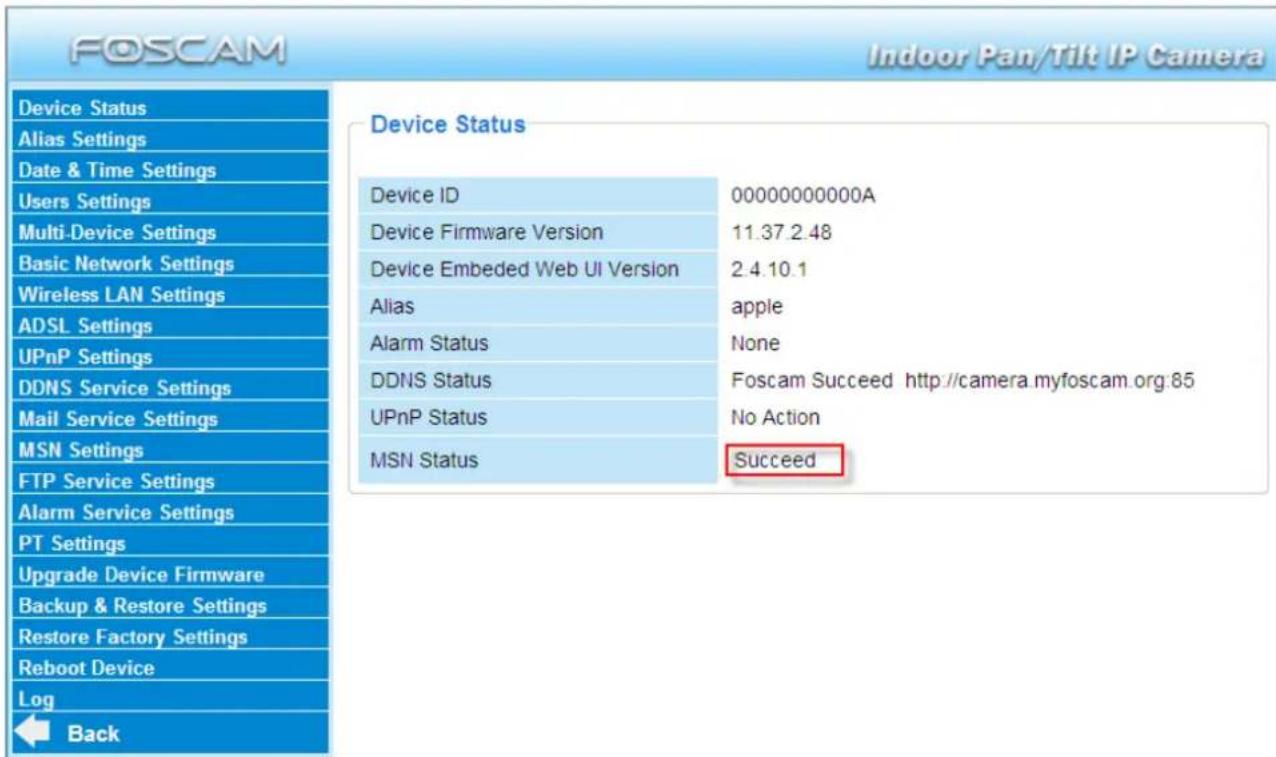Open MSN Settings

(81, 450)
